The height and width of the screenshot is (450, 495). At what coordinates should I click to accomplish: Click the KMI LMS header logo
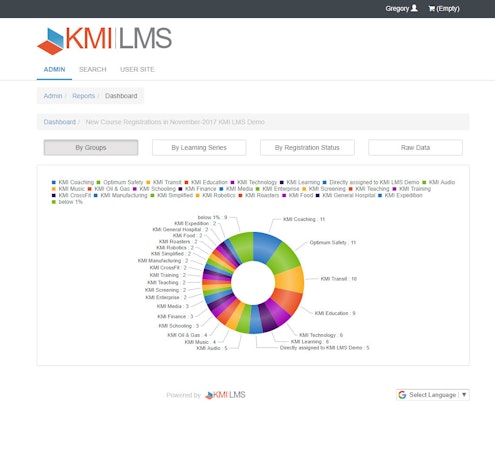pos(105,40)
